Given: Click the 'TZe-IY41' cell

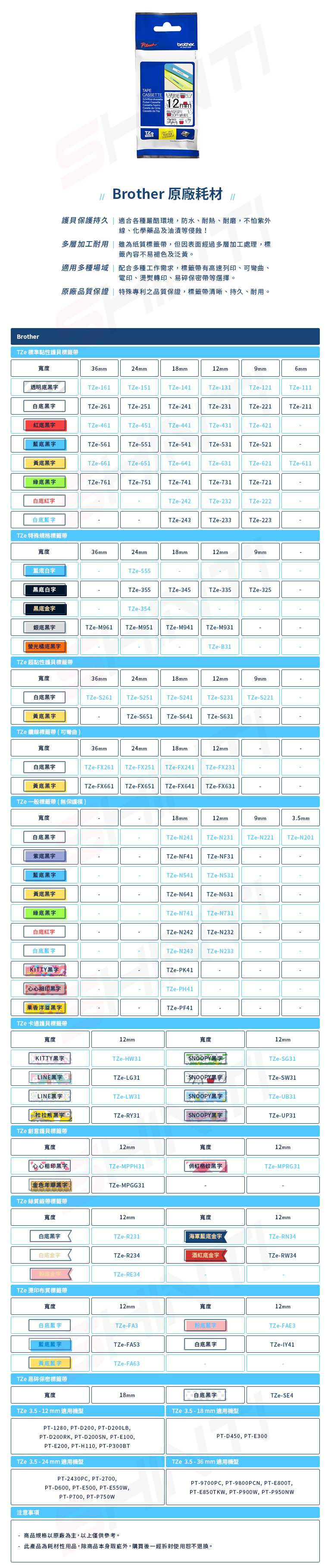Looking at the screenshot, I should point(283,1344).
